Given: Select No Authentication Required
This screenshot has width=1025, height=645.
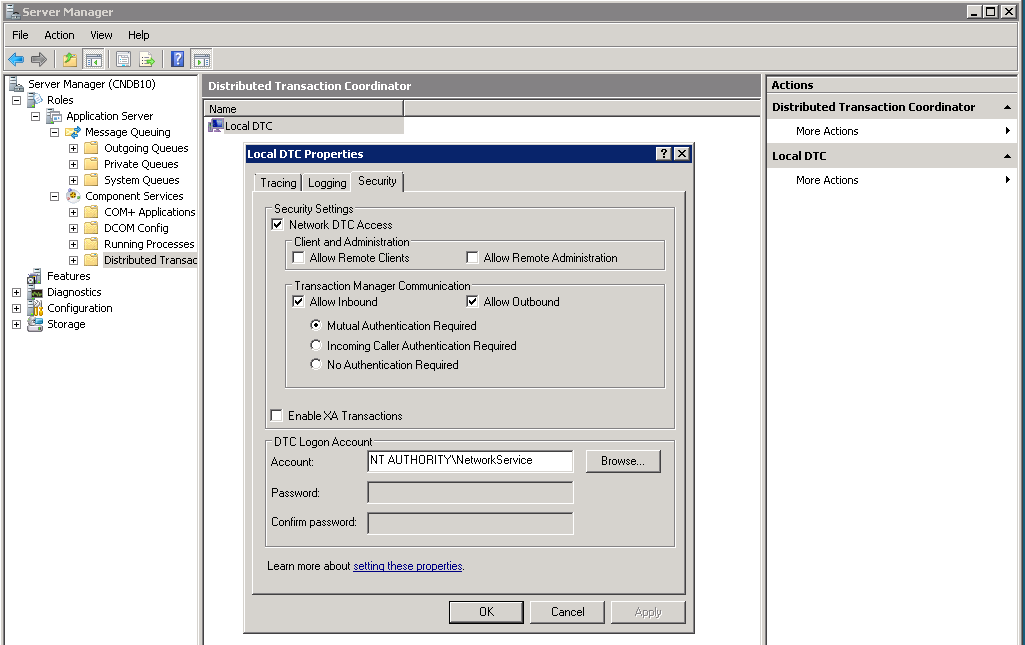Looking at the screenshot, I should tap(316, 363).
